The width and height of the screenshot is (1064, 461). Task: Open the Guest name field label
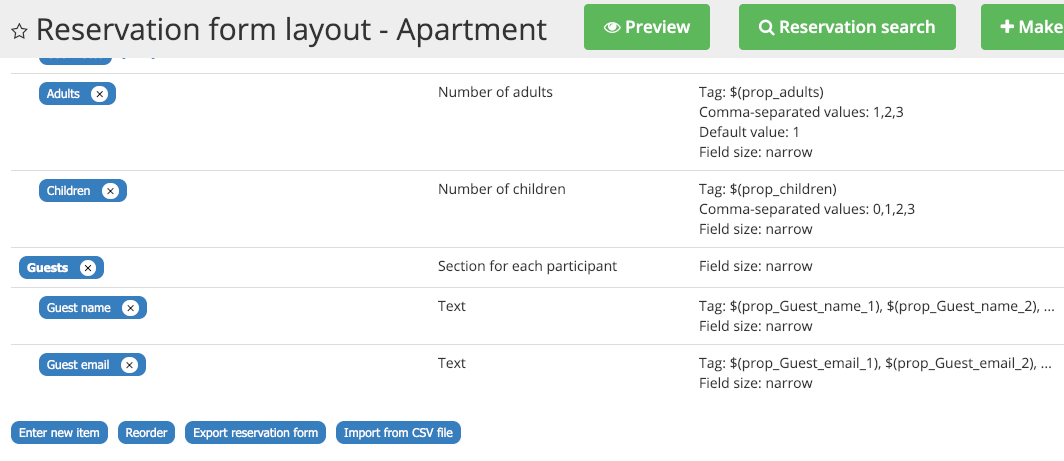[79, 308]
